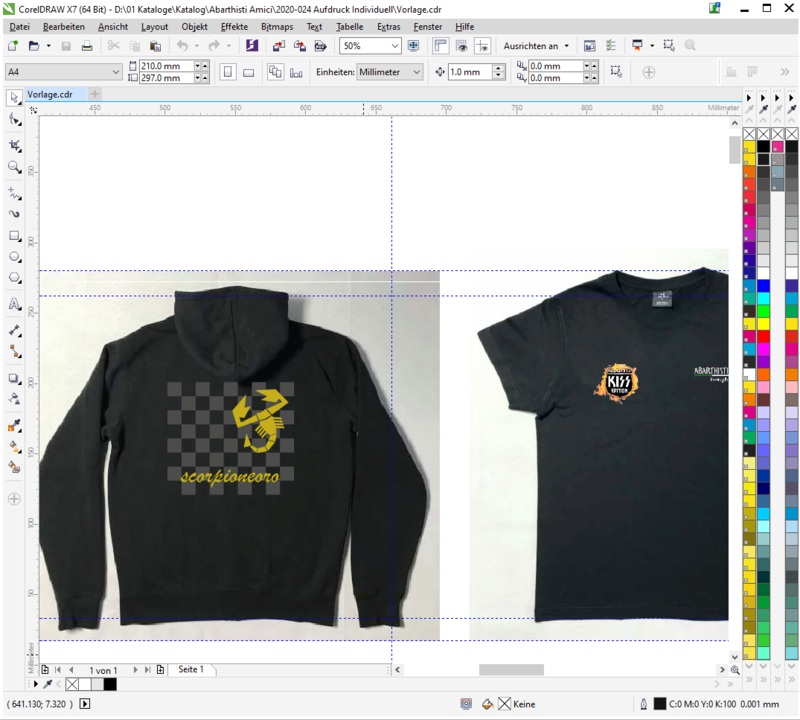The image size is (800, 720).
Task: Select the Artistic Media tool
Action: 14,214
